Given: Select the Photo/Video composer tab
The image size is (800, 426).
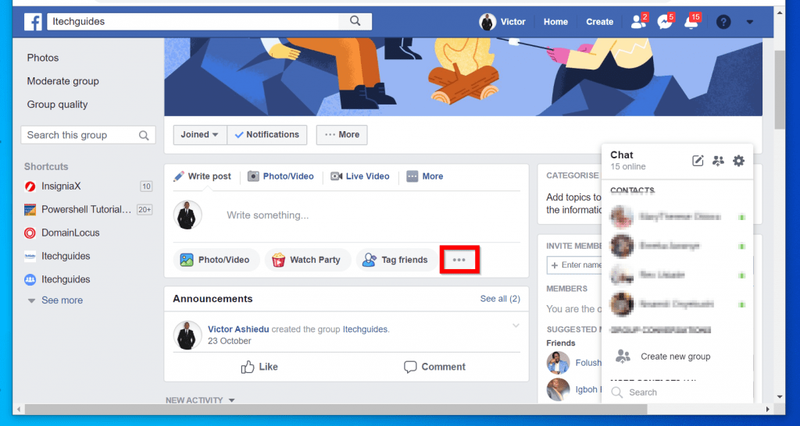Looking at the screenshot, I should (x=281, y=177).
